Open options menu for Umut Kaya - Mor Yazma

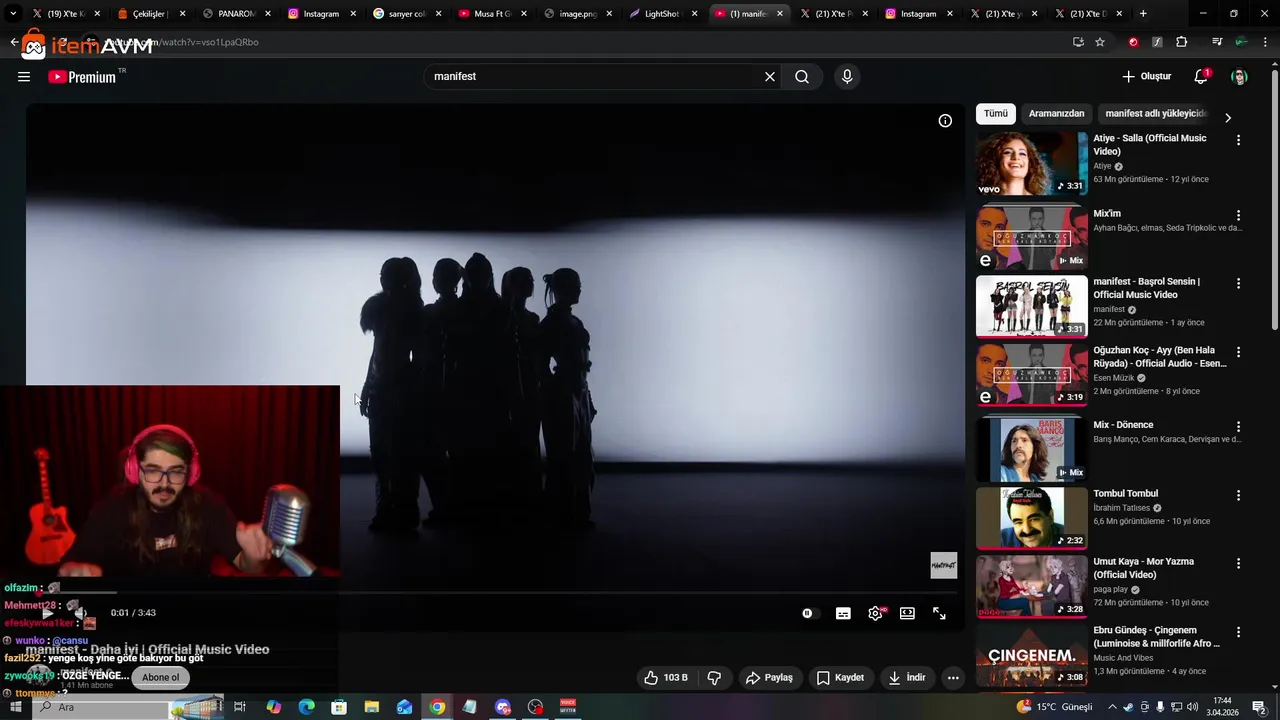[x=1238, y=564]
